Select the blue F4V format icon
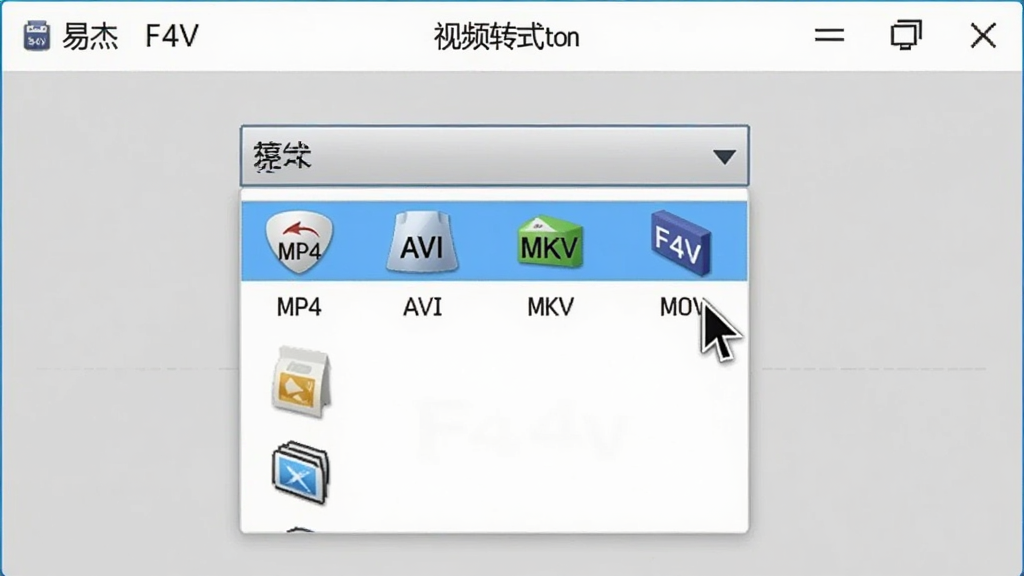Screen dimensions: 1024x576 (680, 243)
